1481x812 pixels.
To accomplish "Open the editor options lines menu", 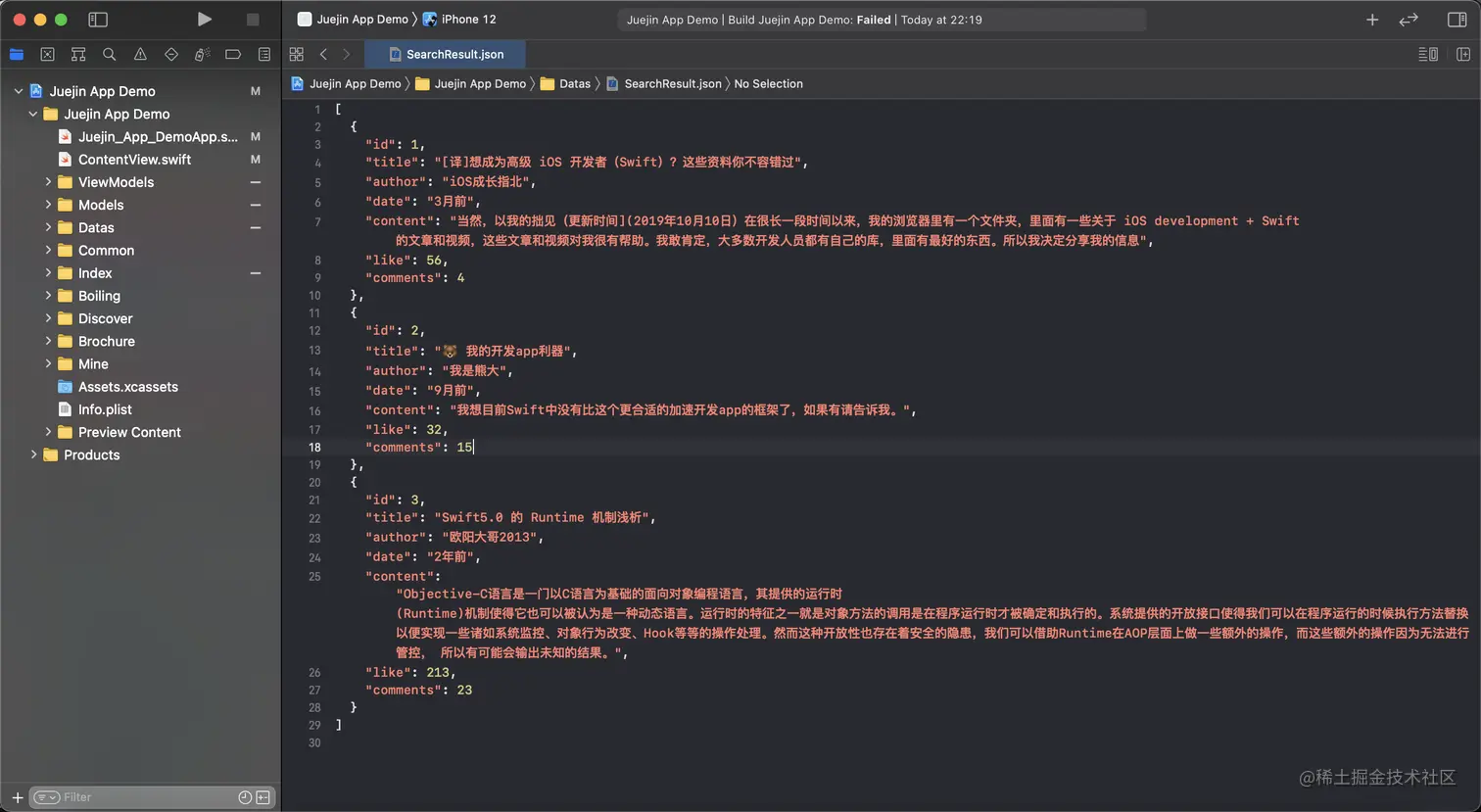I will click(x=1428, y=54).
